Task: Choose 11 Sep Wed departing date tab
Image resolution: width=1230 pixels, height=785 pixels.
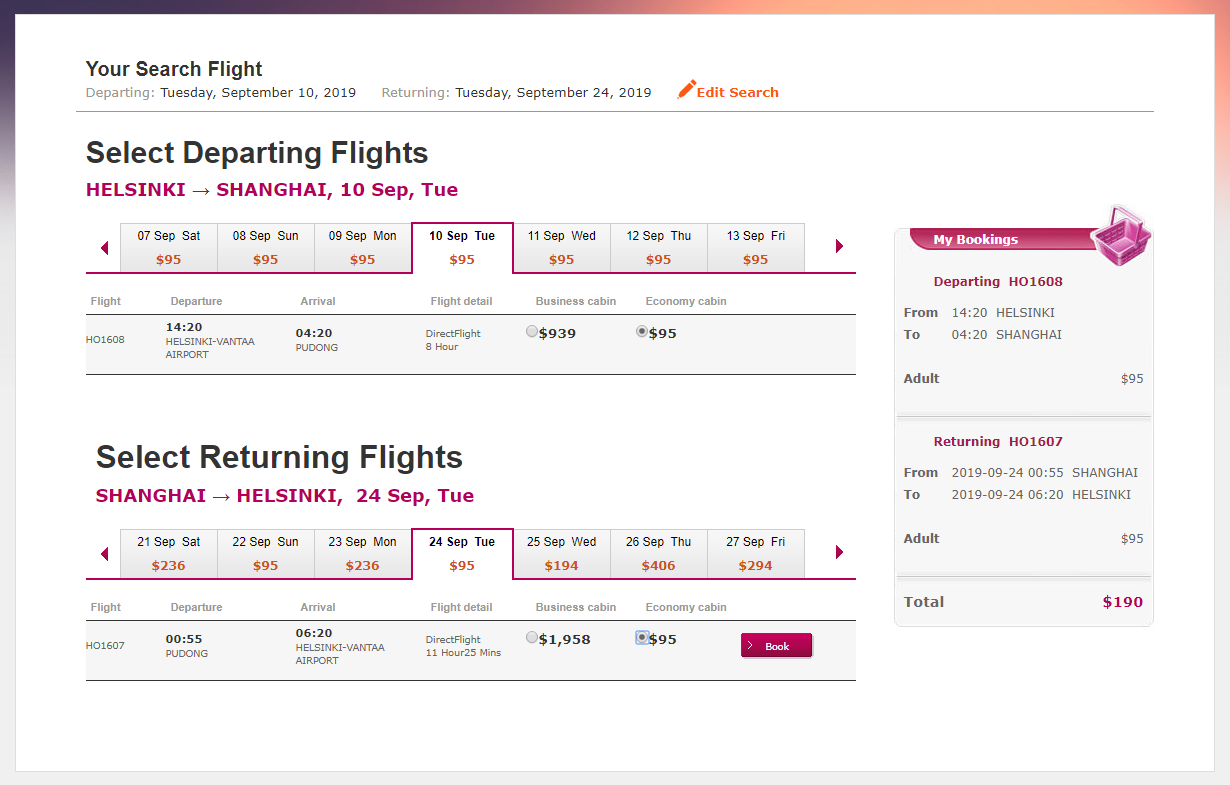Action: 562,248
